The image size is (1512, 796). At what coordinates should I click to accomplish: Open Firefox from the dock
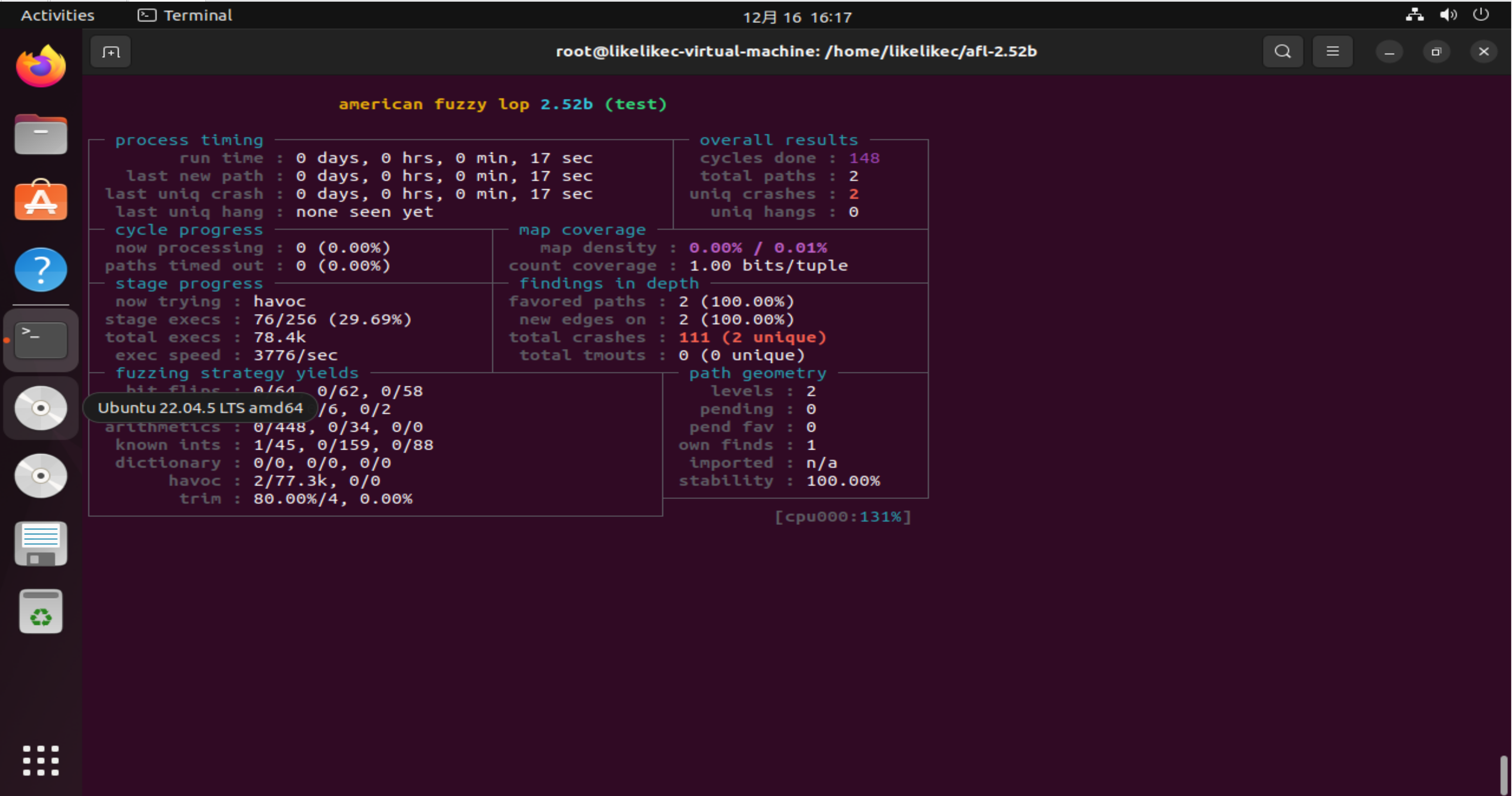click(40, 67)
